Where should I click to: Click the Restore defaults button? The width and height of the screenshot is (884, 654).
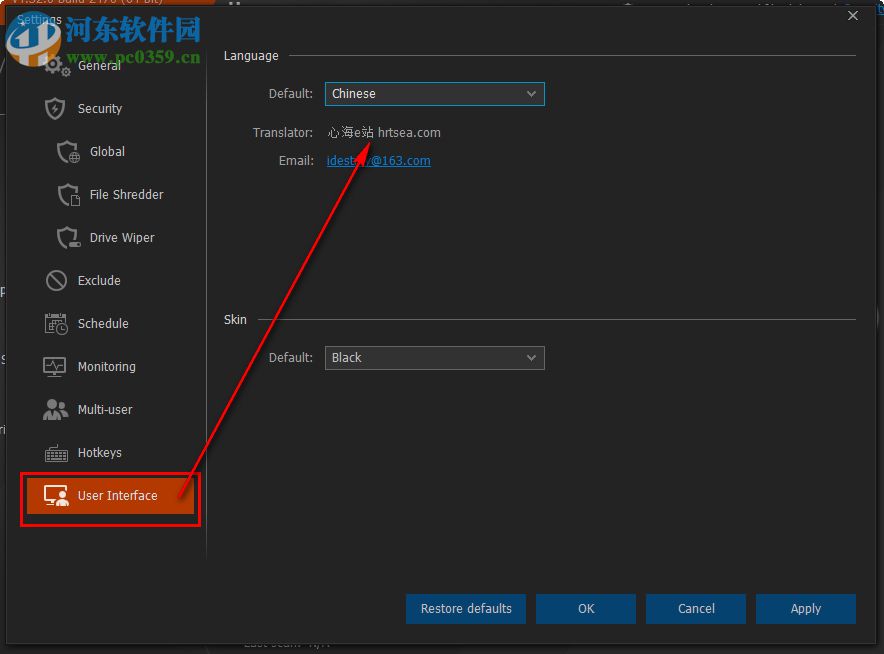pyautogui.click(x=465, y=609)
